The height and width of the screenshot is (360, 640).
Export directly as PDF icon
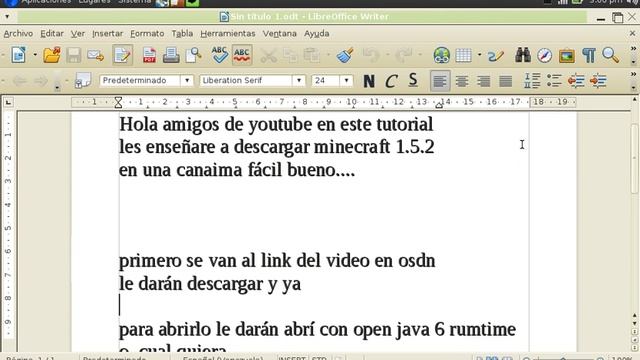point(149,55)
